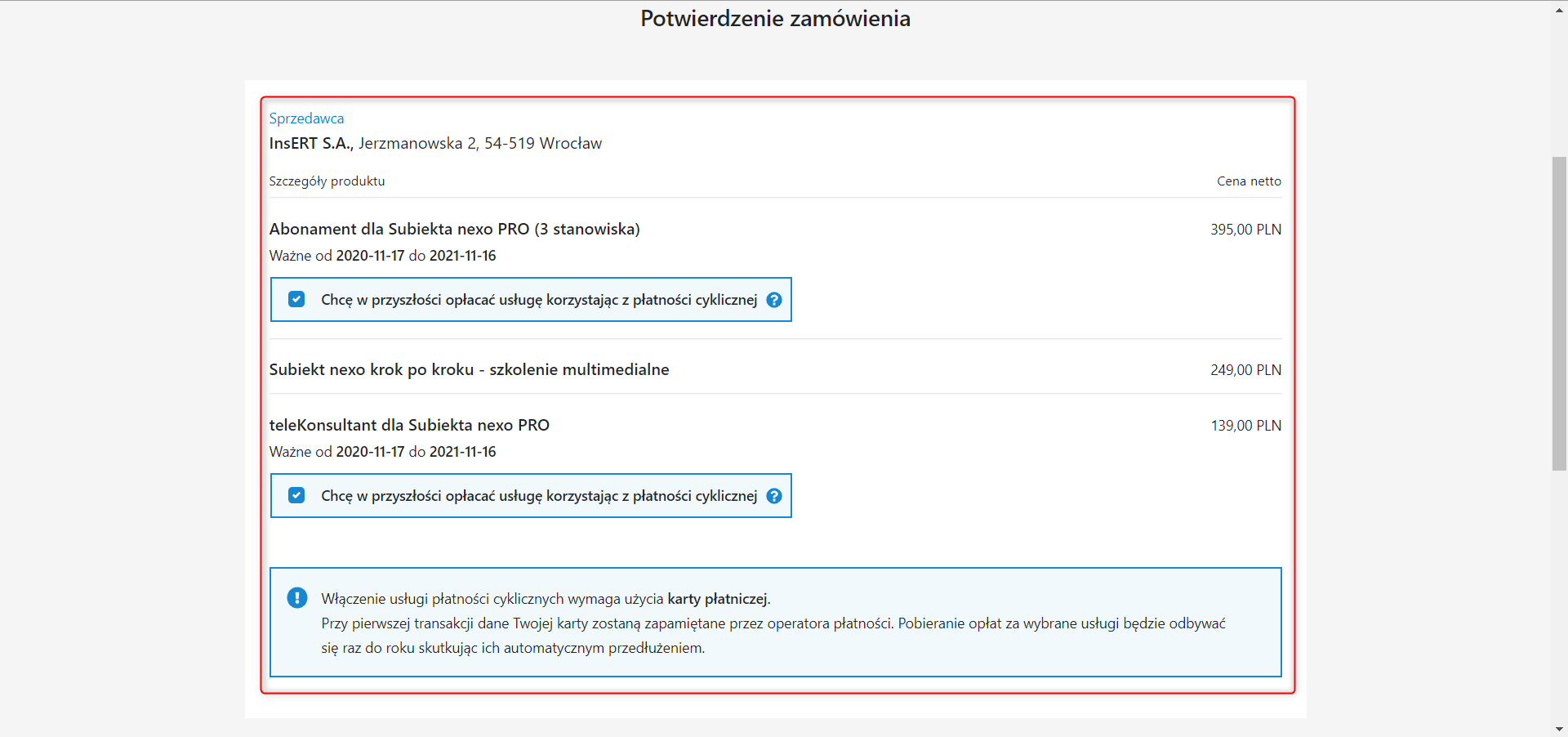1568x737 pixels.
Task: Select the 249,00 PLN price
Action: [x=1245, y=370]
